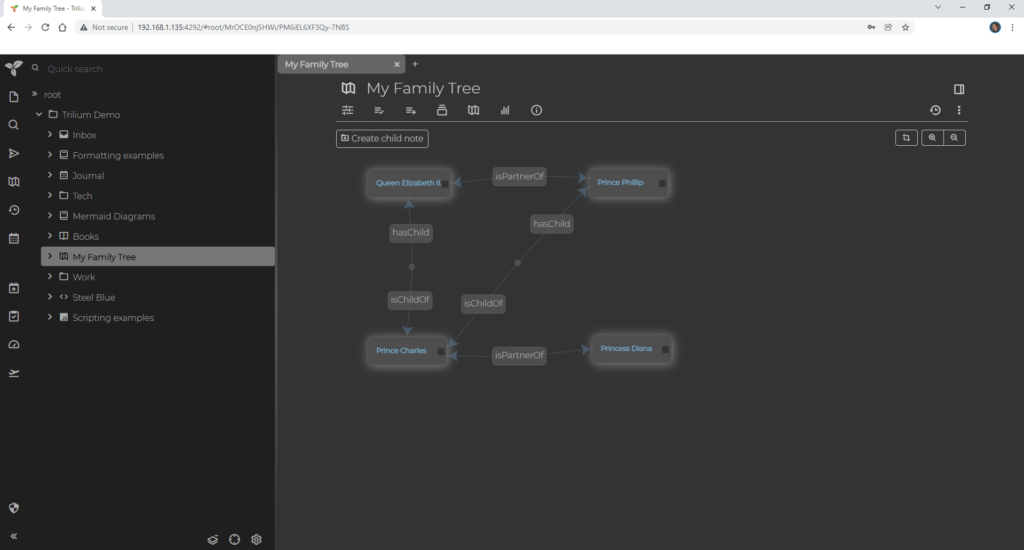The width and height of the screenshot is (1024, 550).
Task: Open note info icon in ribbon
Action: coord(536,110)
